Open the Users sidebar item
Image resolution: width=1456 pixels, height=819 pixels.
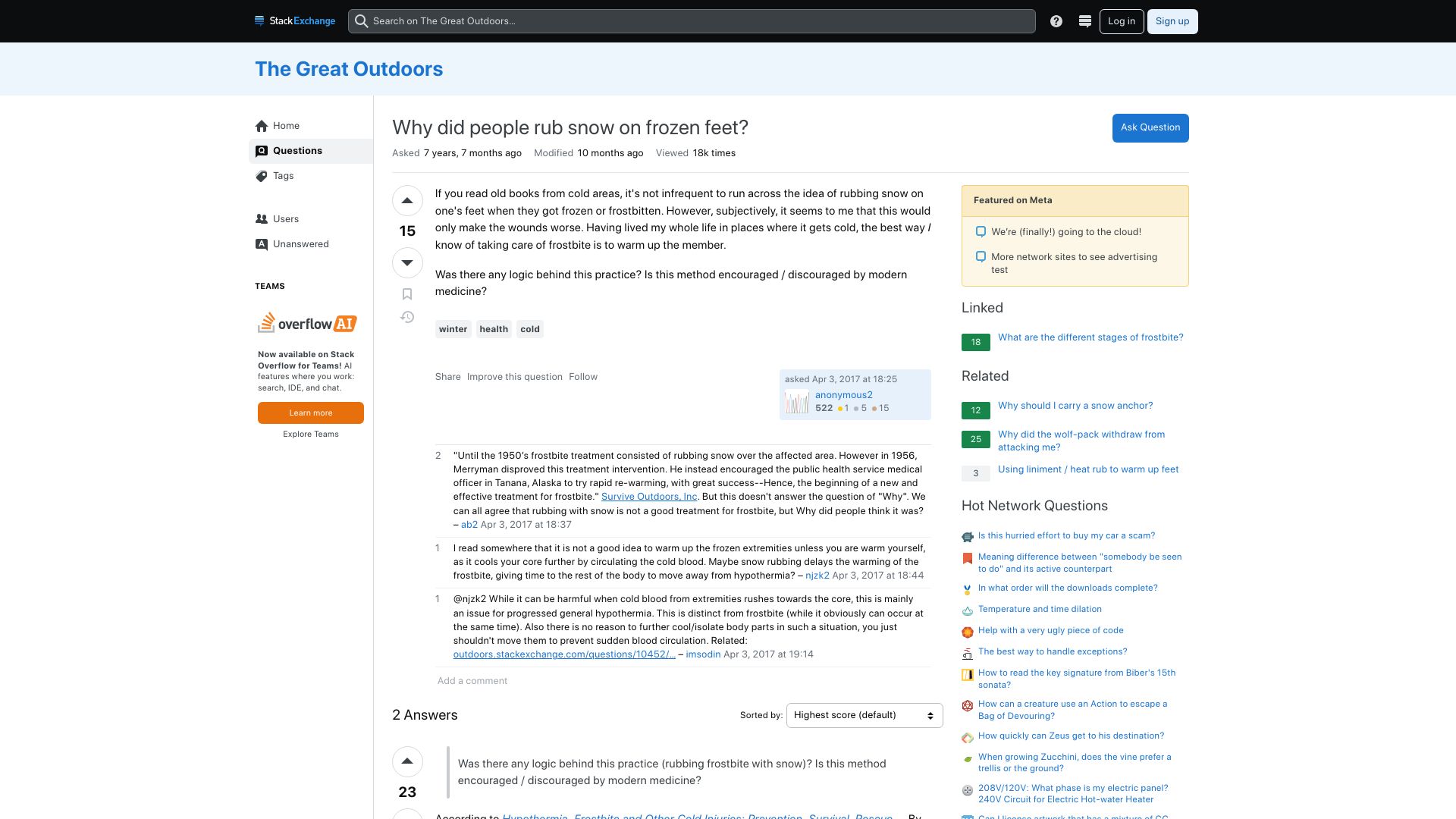pyautogui.click(x=311, y=219)
